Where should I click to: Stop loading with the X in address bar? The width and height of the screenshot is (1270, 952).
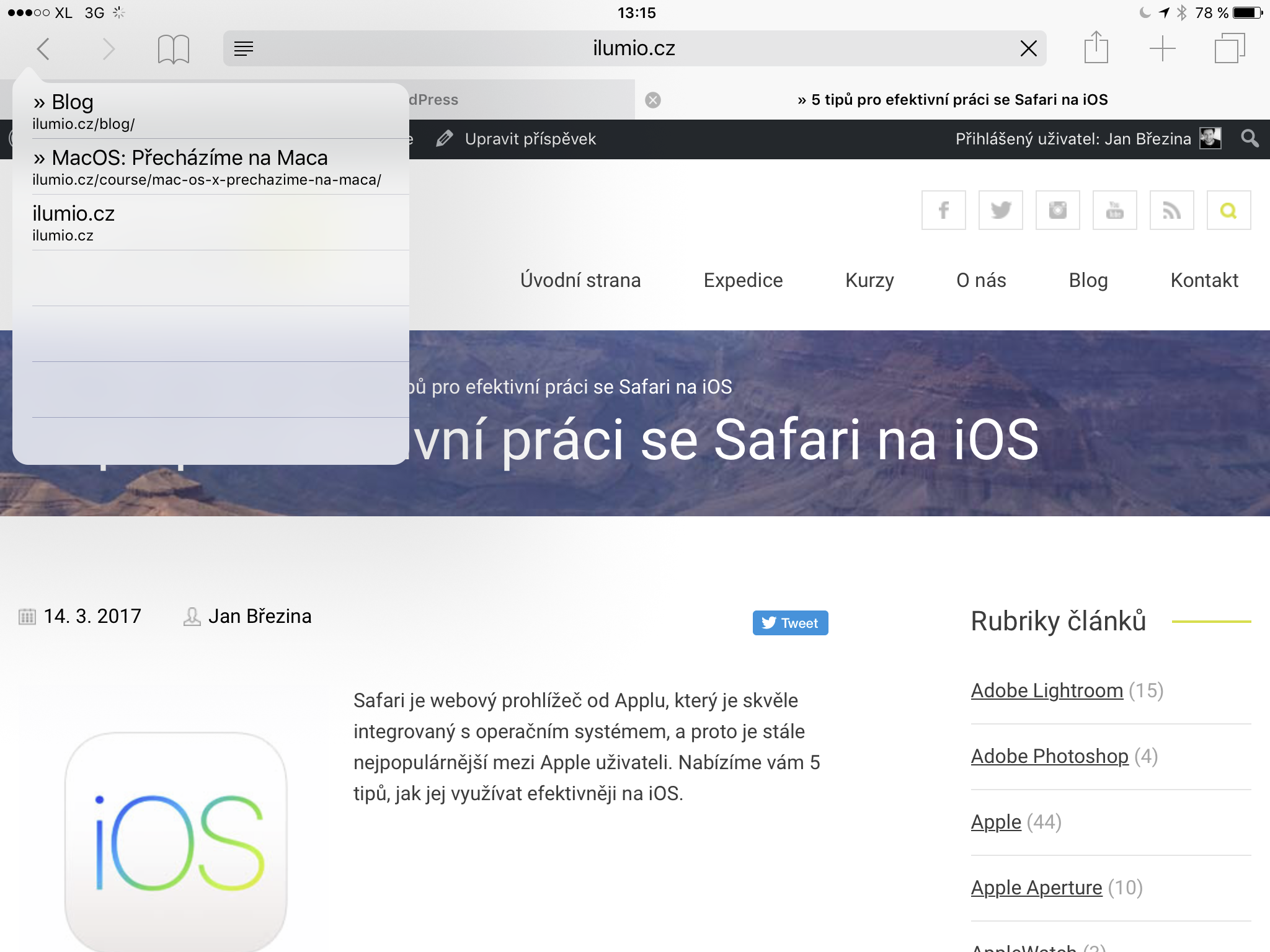pos(1028,48)
